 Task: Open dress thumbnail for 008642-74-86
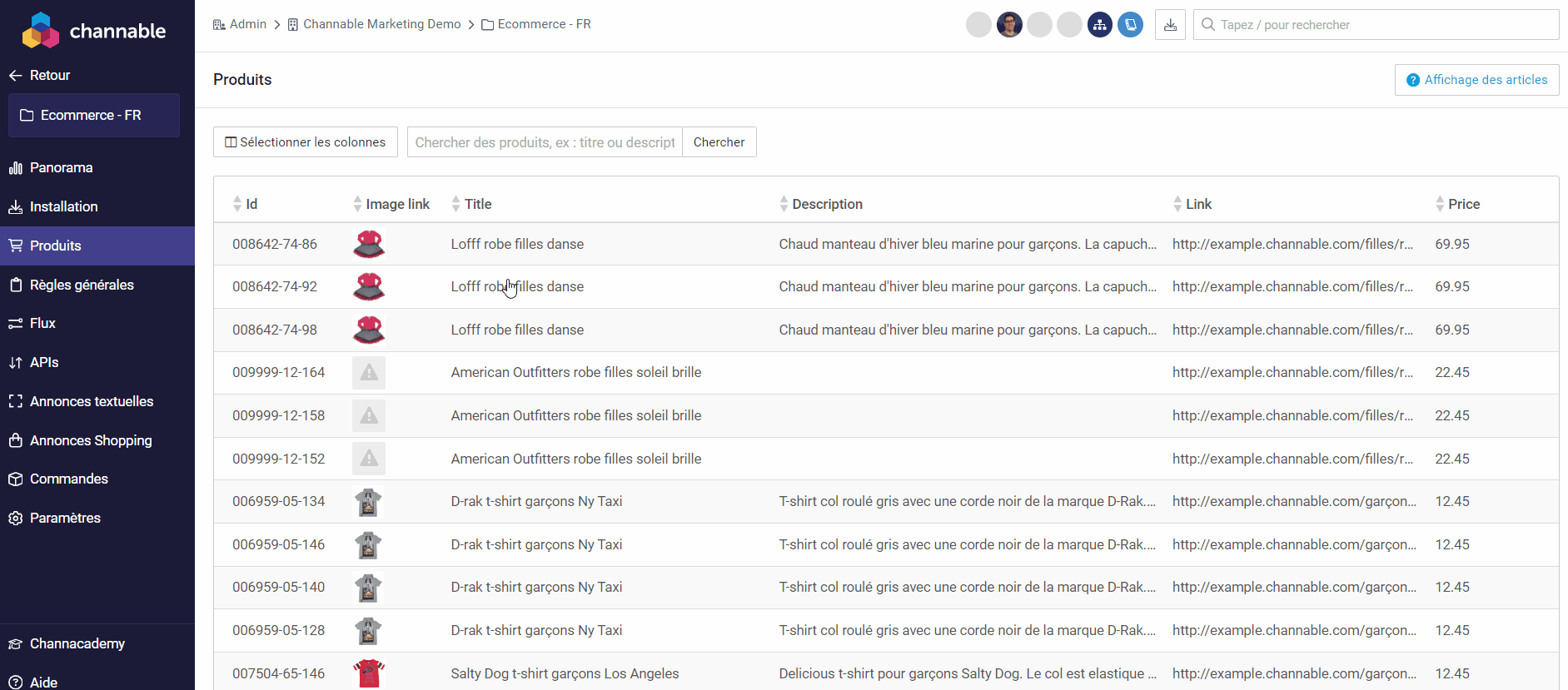pos(369,244)
